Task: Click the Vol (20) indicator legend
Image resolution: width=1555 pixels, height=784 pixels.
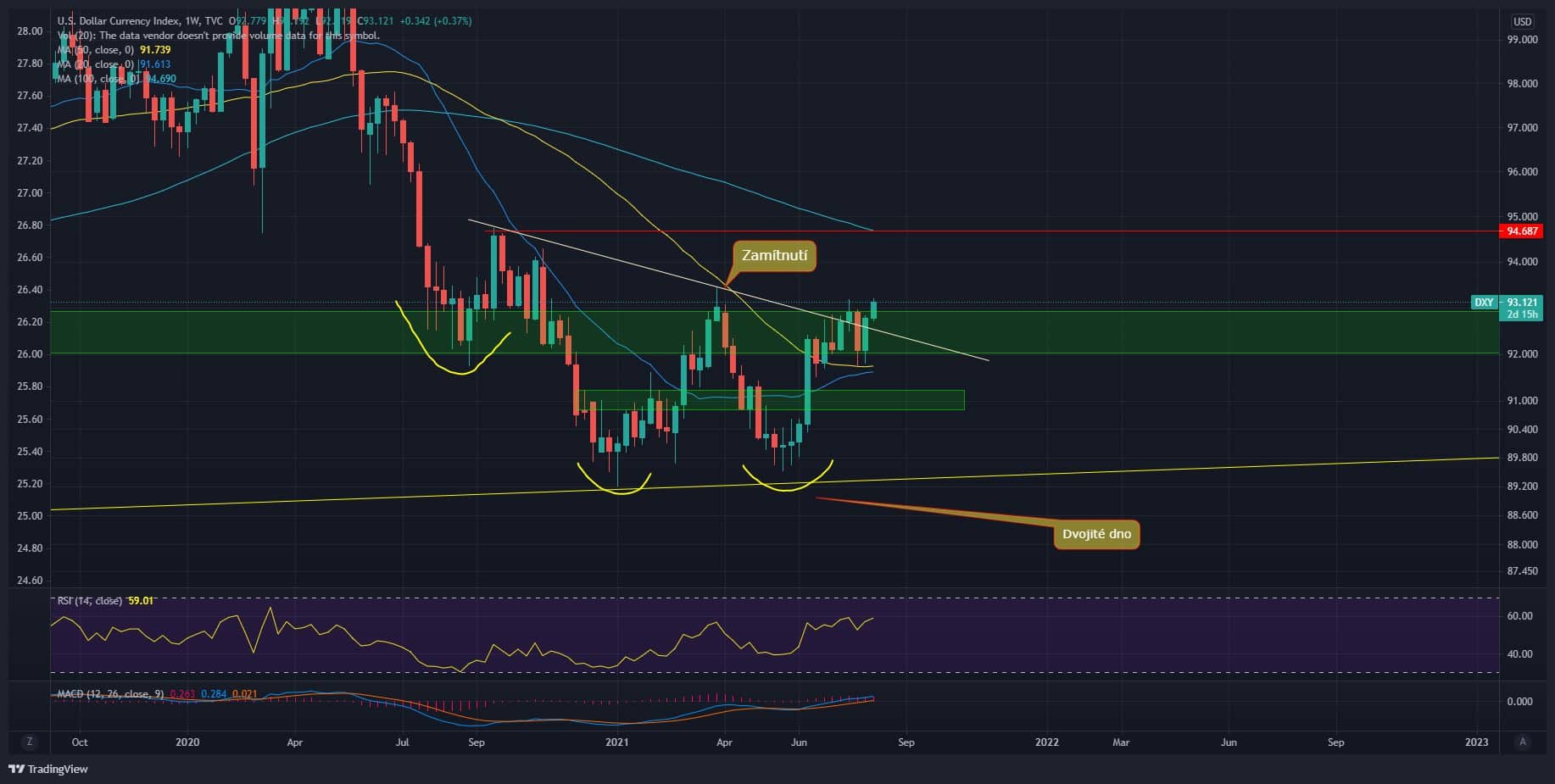Action: tap(218, 36)
